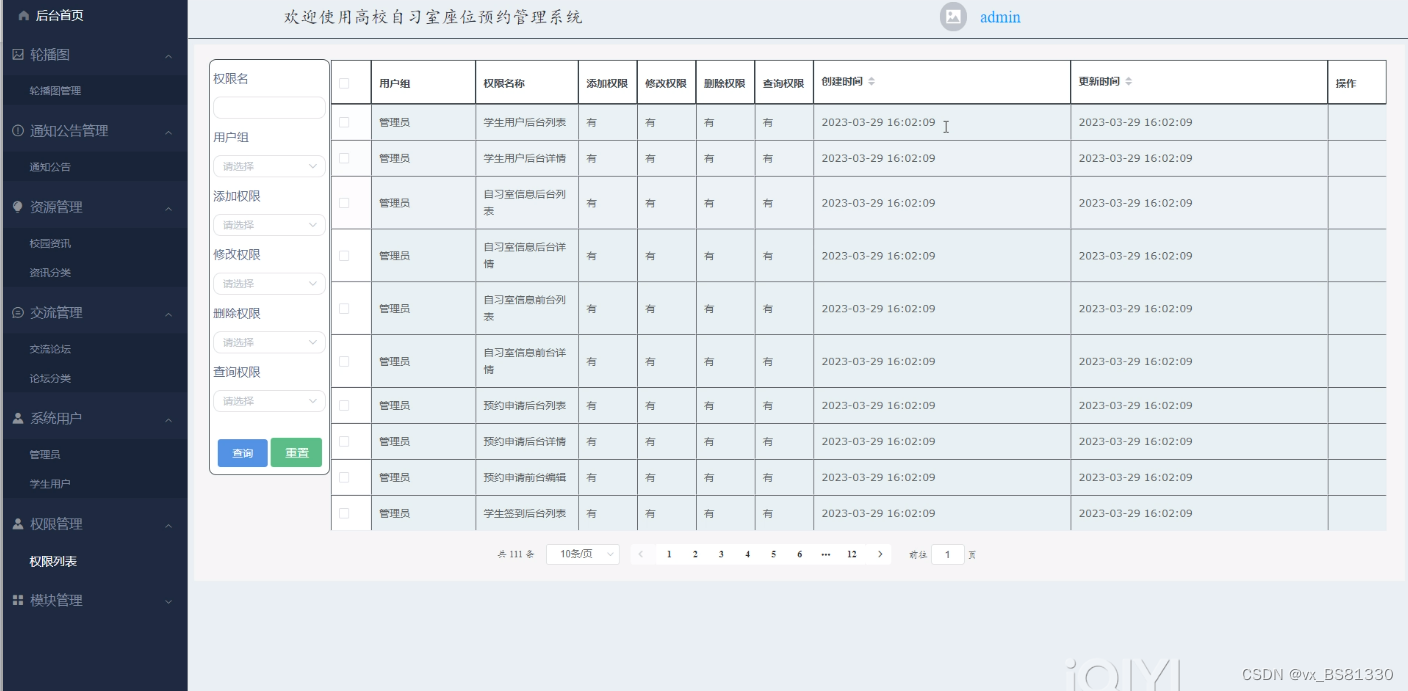Go to page 2

click(x=695, y=554)
